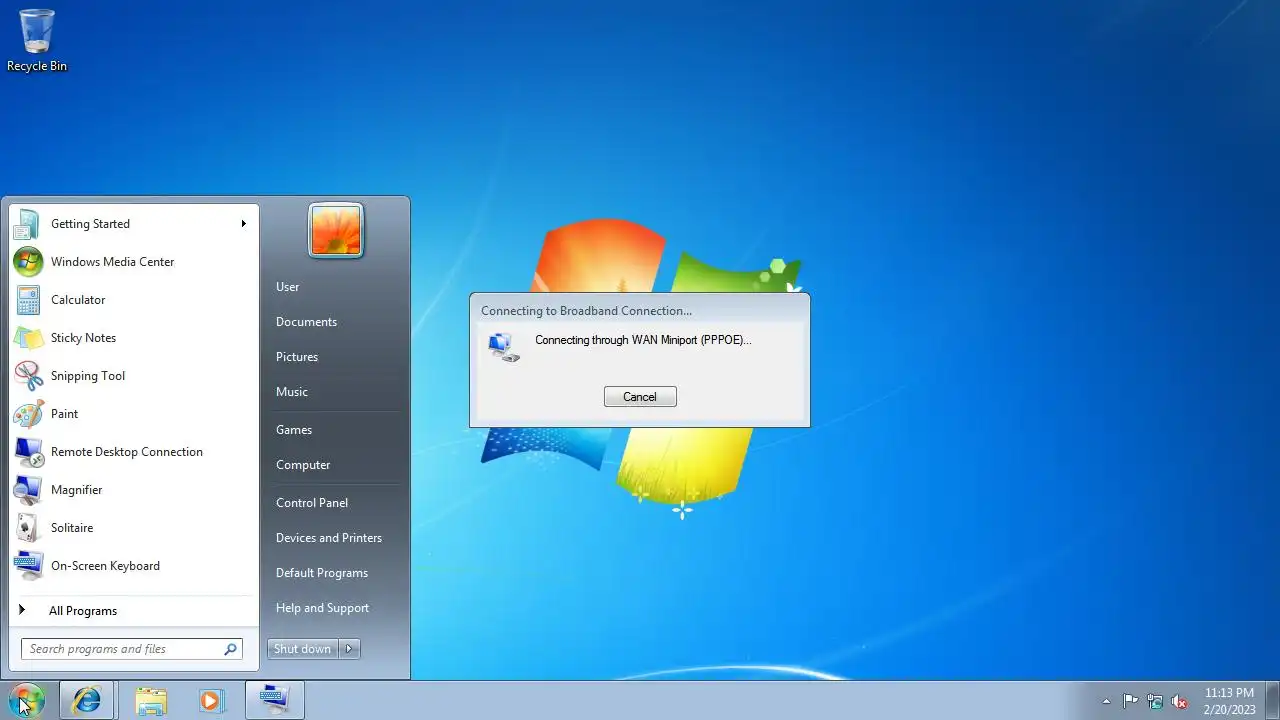The image size is (1280, 720).
Task: Open Devices and Printers
Action: 329,538
